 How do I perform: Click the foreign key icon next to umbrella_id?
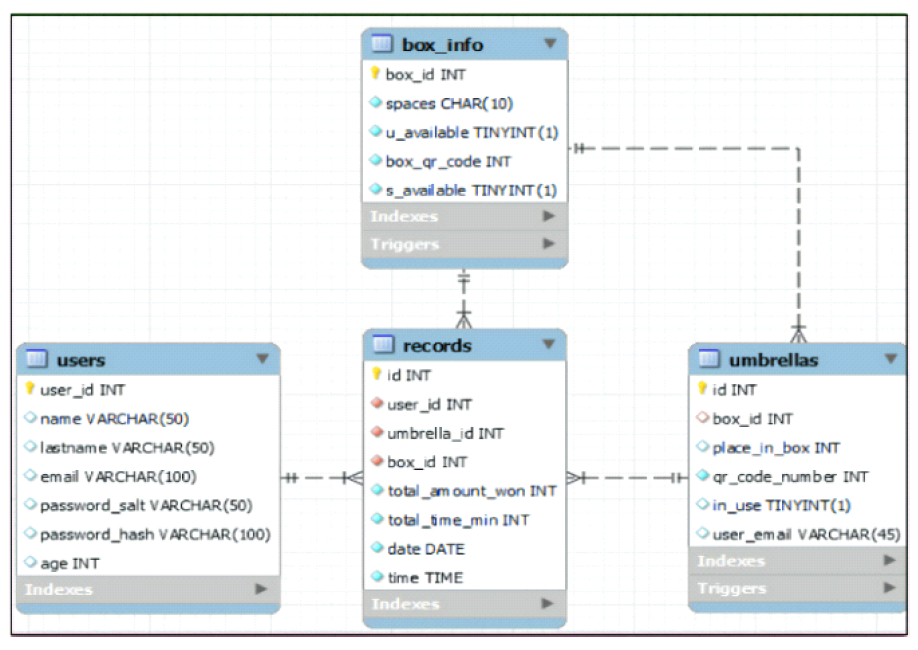click(x=376, y=433)
